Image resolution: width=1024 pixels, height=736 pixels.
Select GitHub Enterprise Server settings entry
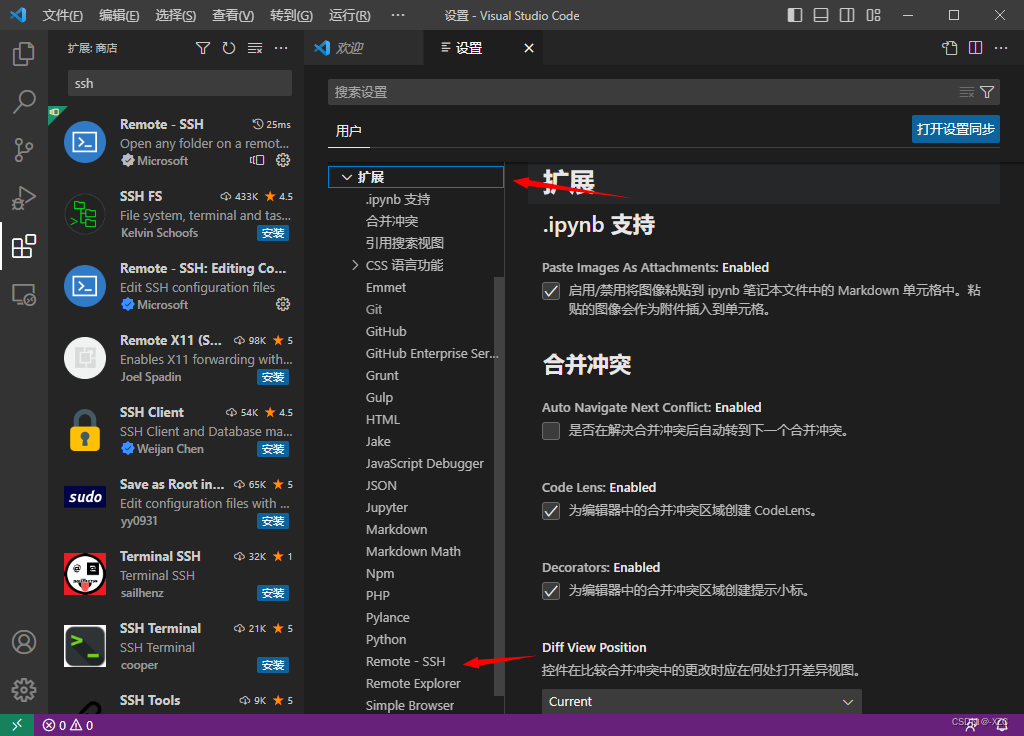click(x=432, y=353)
